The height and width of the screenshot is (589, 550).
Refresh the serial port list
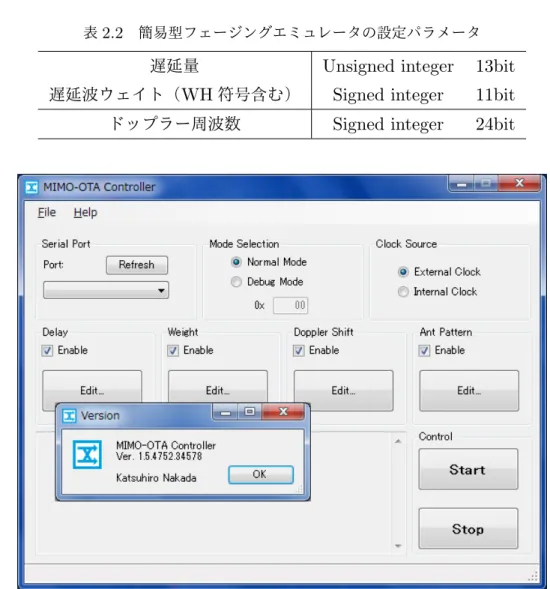click(x=137, y=265)
